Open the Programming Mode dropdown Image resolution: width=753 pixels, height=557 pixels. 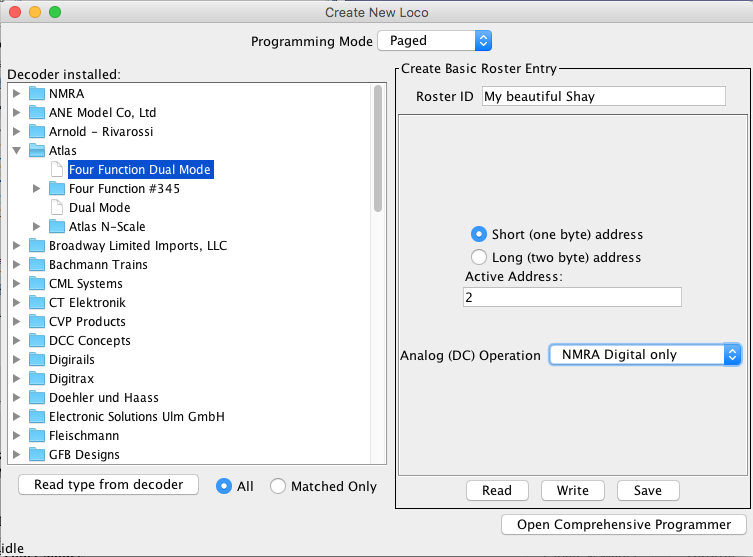(434, 41)
